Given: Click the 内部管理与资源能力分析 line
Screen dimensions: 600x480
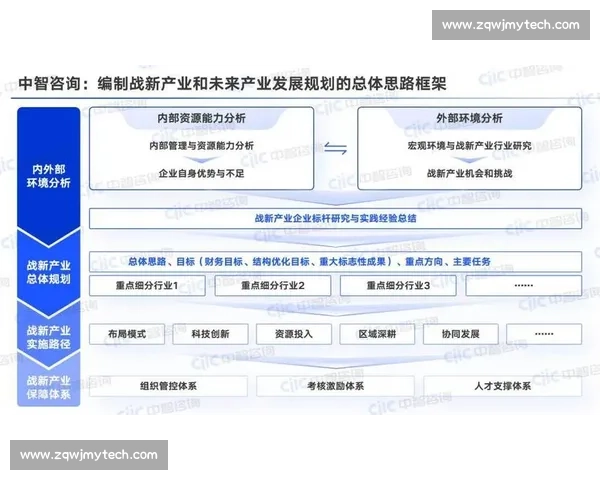Looking at the screenshot, I should click(x=201, y=145).
